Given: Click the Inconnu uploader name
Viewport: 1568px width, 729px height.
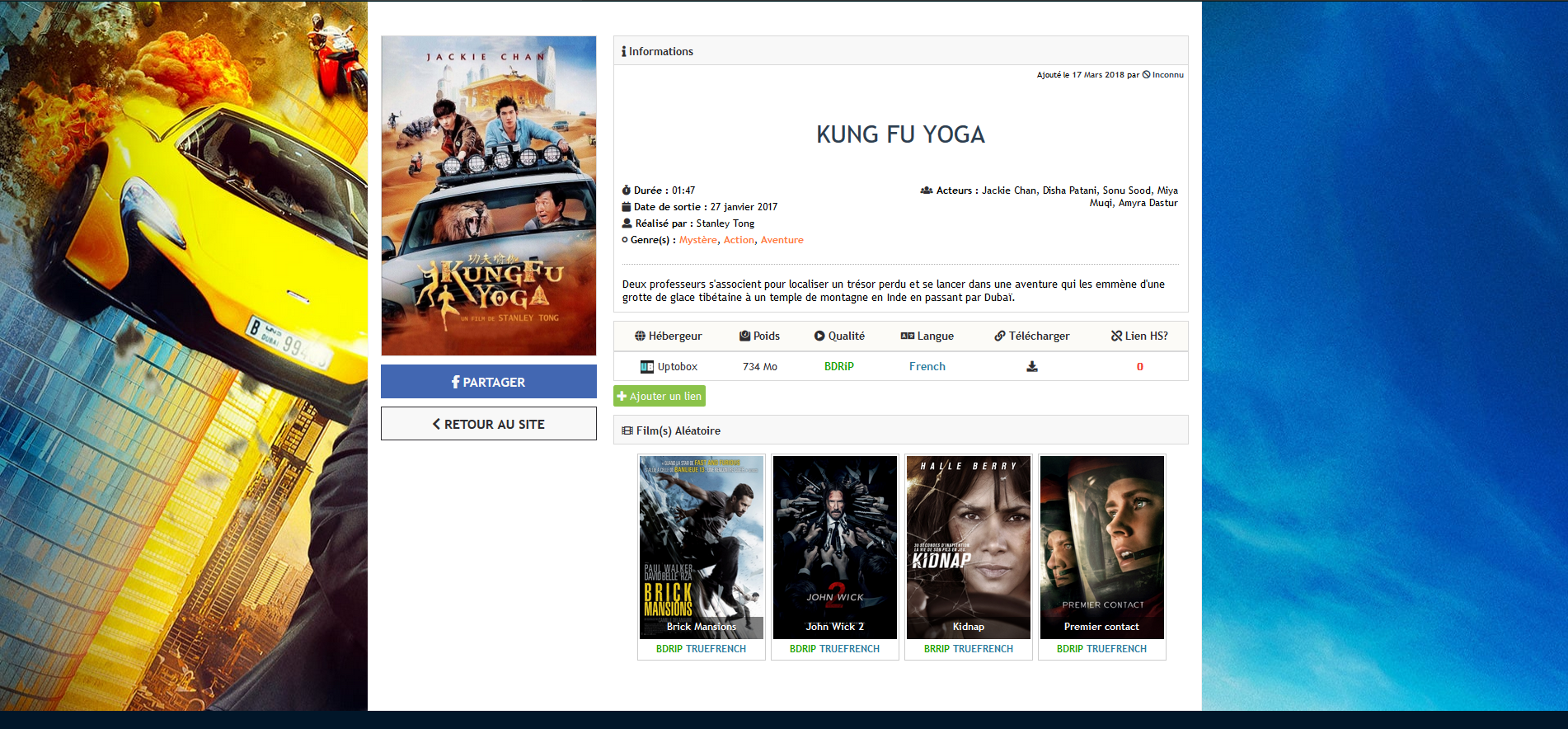Looking at the screenshot, I should [1168, 75].
